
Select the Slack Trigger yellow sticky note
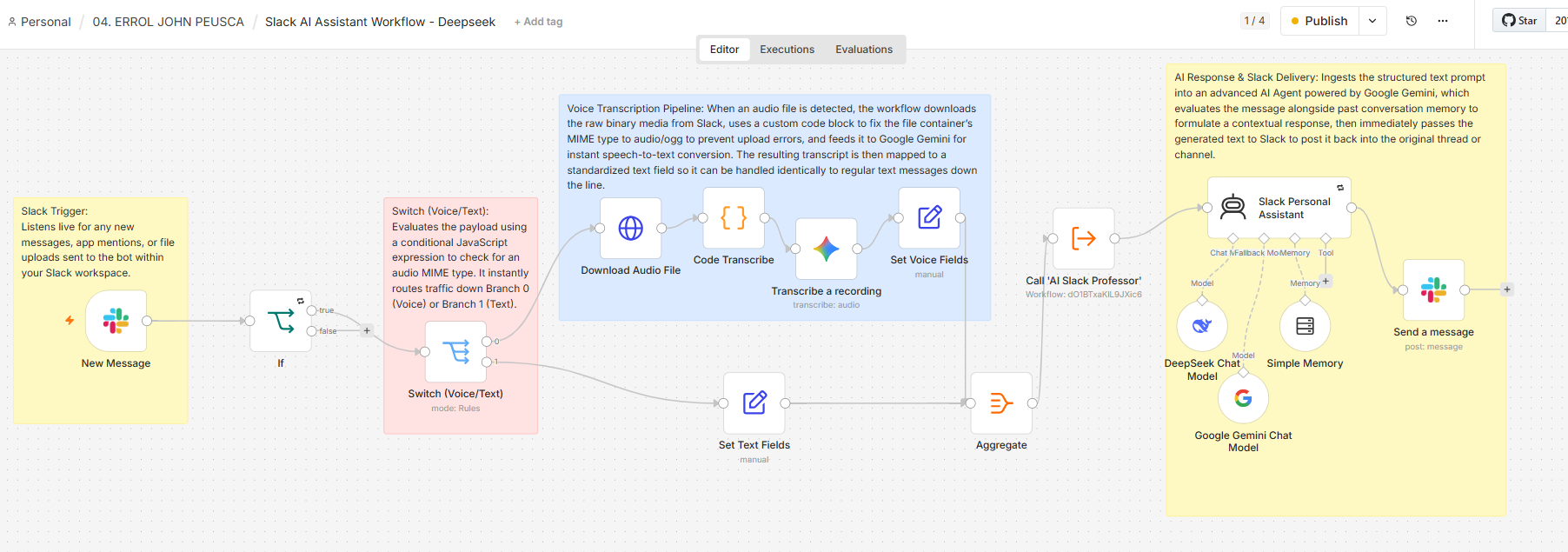[x=101, y=310]
